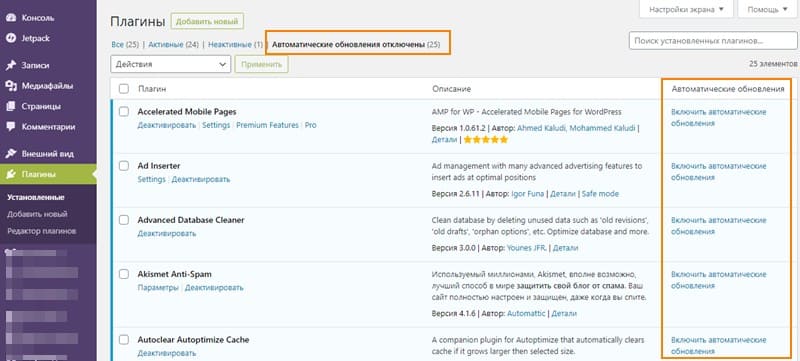This screenshot has height=361, width=800.
Task: Check Akismet Anti-Spam checkbox
Action: pos(124,274)
